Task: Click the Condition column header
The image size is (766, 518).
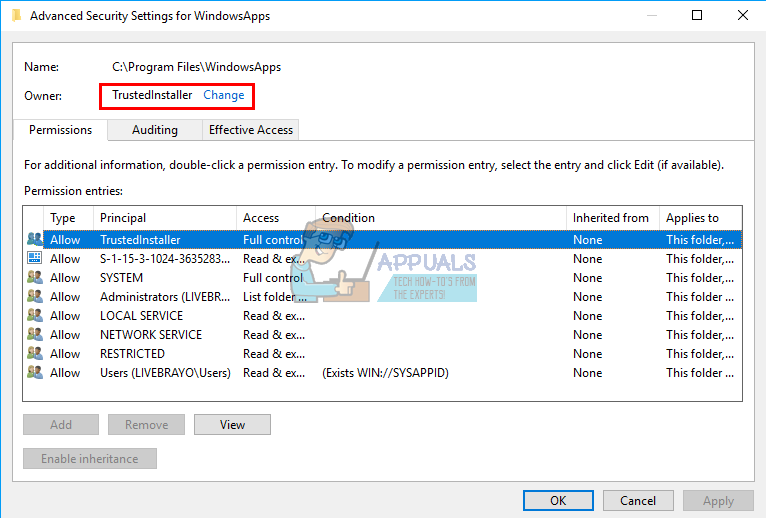Action: pyautogui.click(x=441, y=218)
